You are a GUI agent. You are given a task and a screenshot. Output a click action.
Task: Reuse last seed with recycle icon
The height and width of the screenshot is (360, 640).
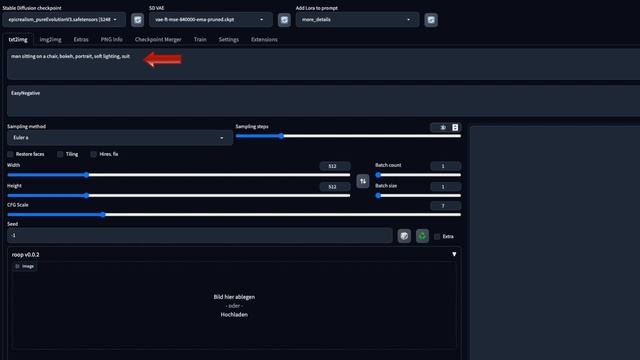pos(422,236)
